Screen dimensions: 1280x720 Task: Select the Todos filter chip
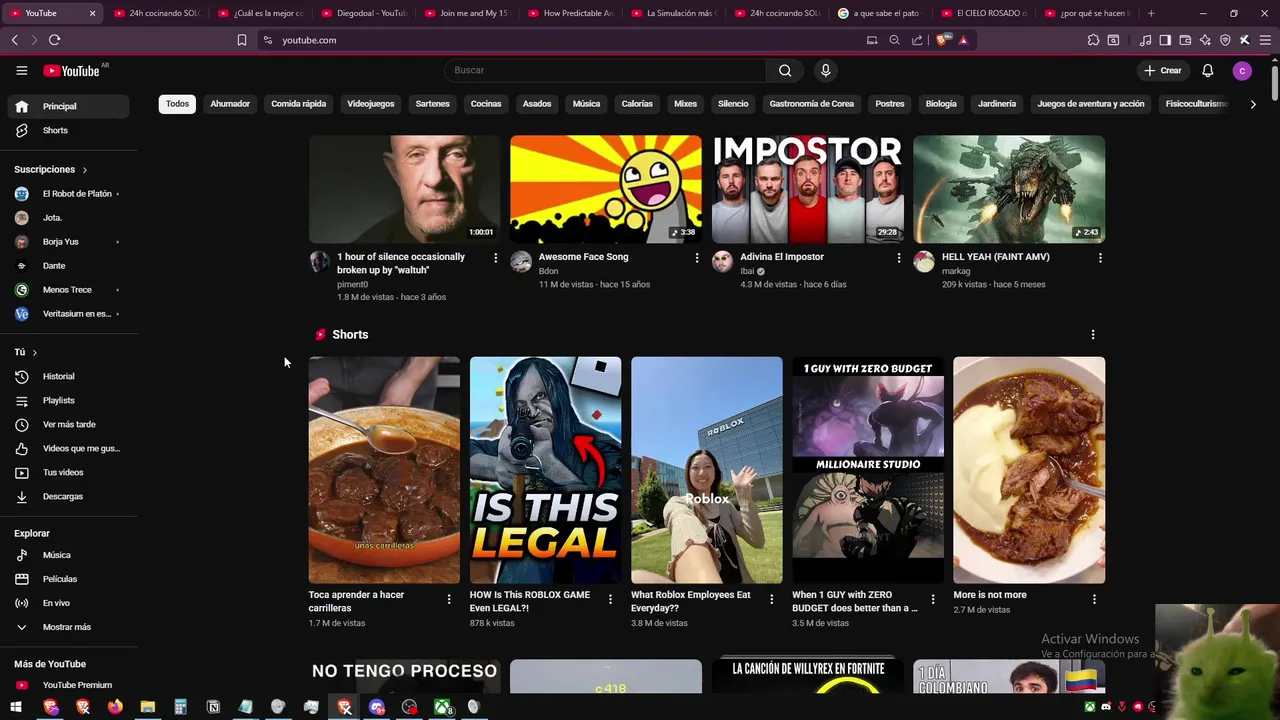point(177,104)
